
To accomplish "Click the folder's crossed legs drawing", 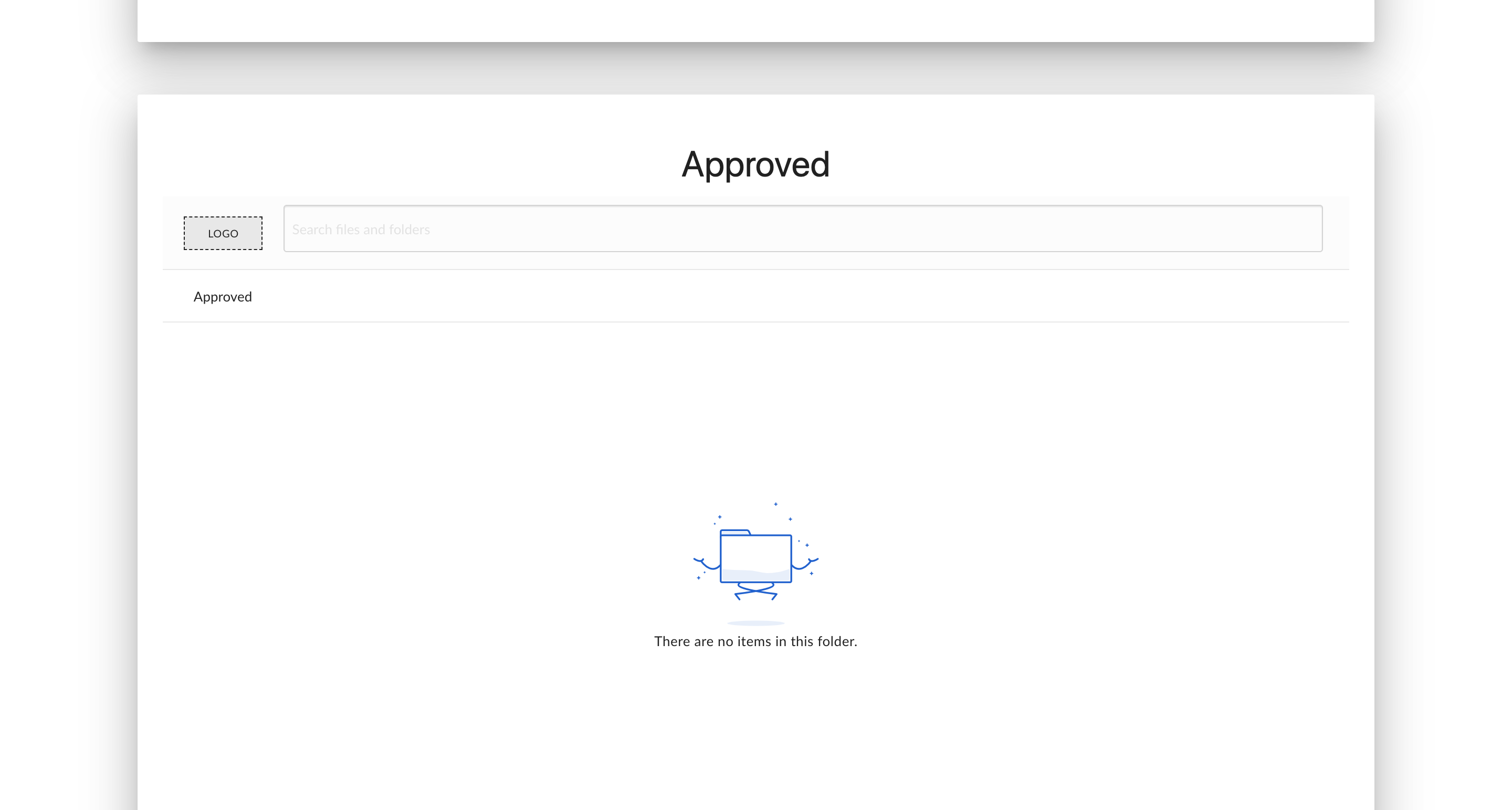I will [x=755, y=590].
